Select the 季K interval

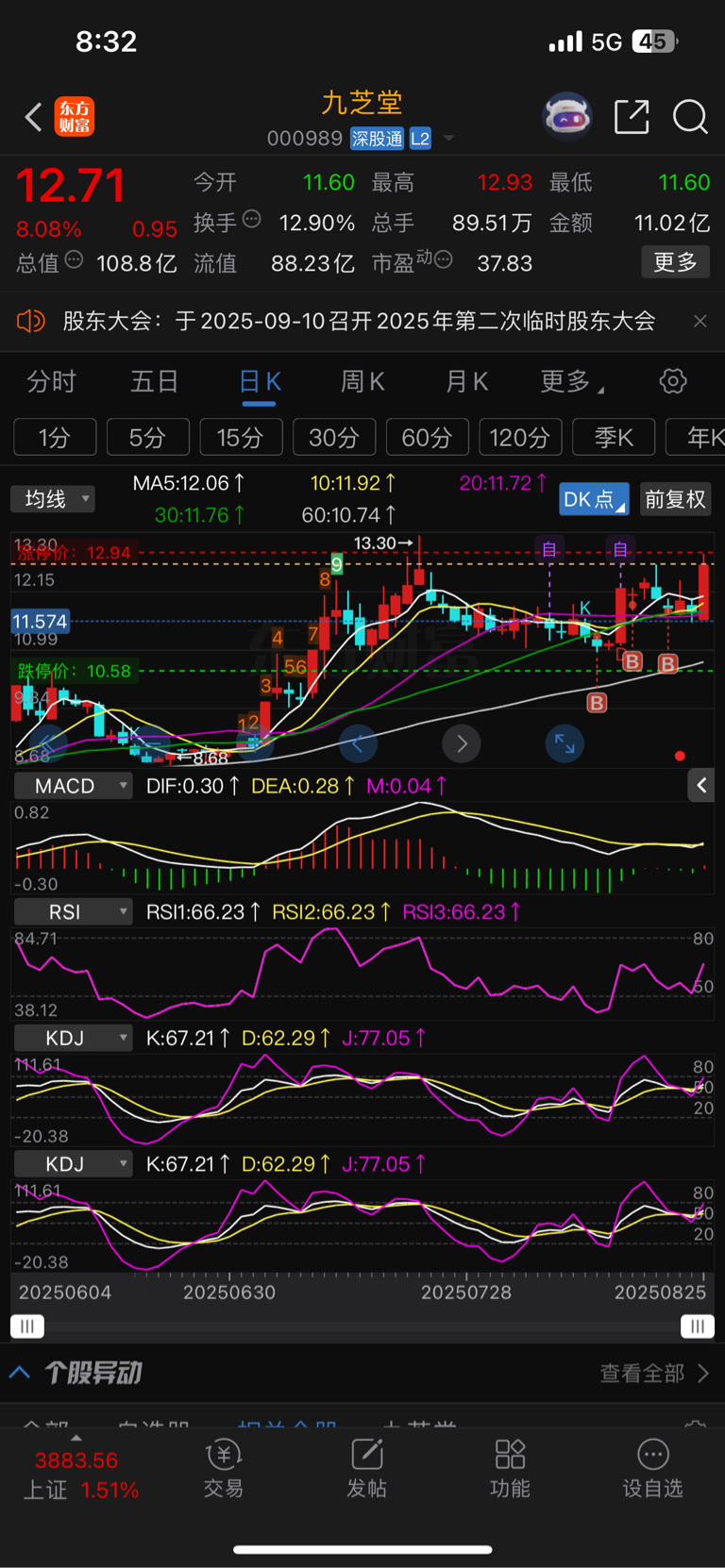click(614, 438)
